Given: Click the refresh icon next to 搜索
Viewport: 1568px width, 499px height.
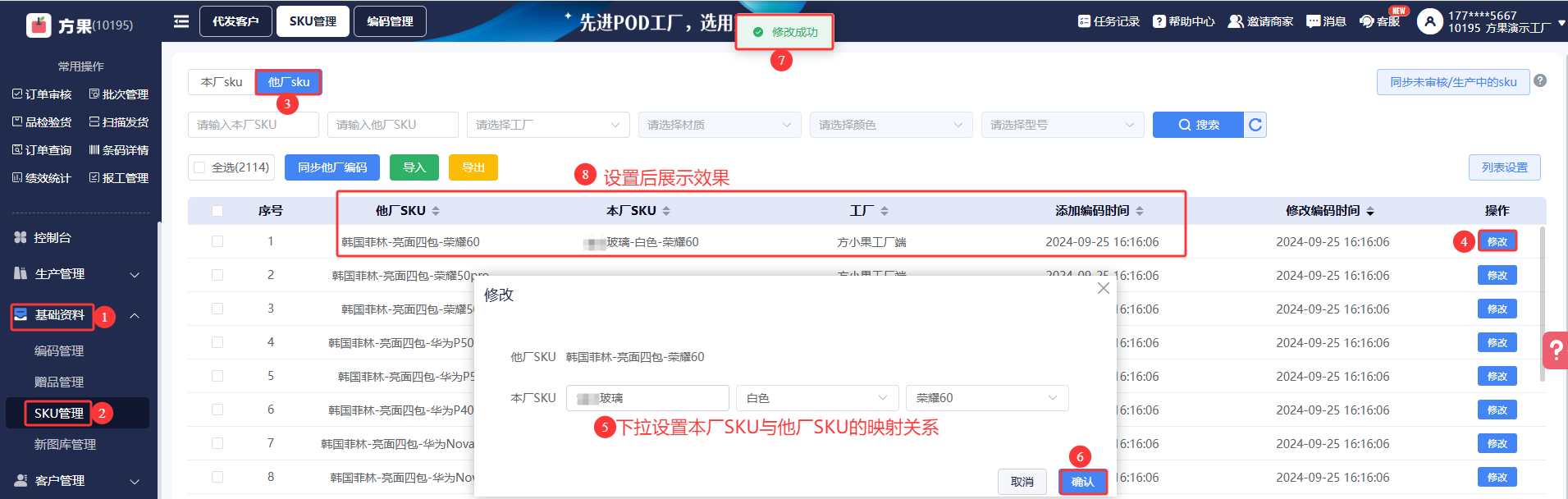Looking at the screenshot, I should [1255, 125].
